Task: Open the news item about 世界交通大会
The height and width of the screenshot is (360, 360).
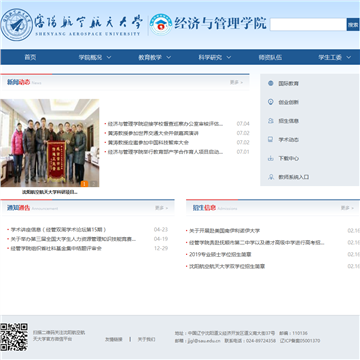Action: (153, 133)
